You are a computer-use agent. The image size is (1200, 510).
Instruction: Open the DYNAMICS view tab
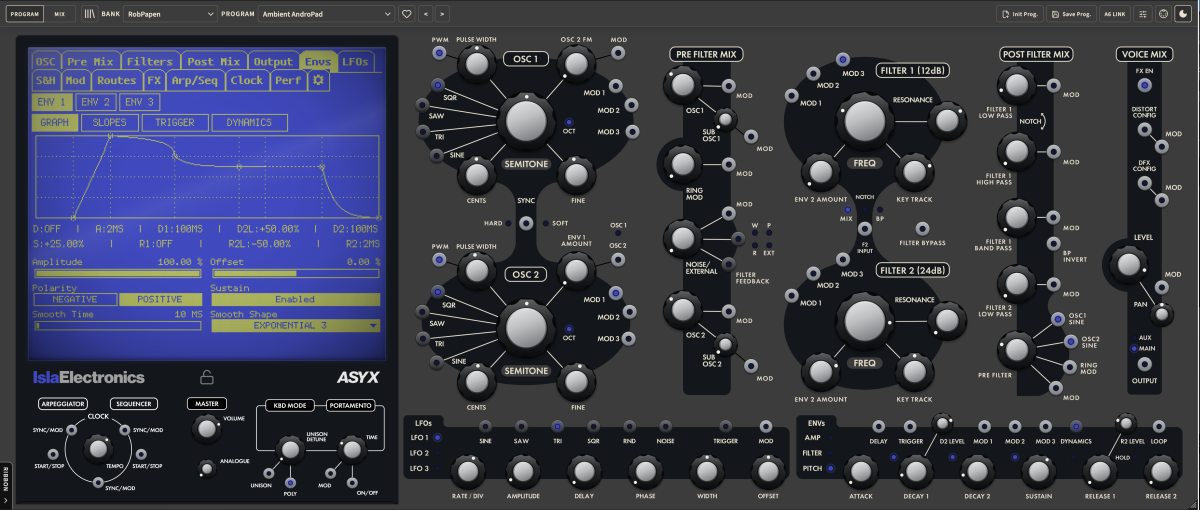click(x=249, y=123)
